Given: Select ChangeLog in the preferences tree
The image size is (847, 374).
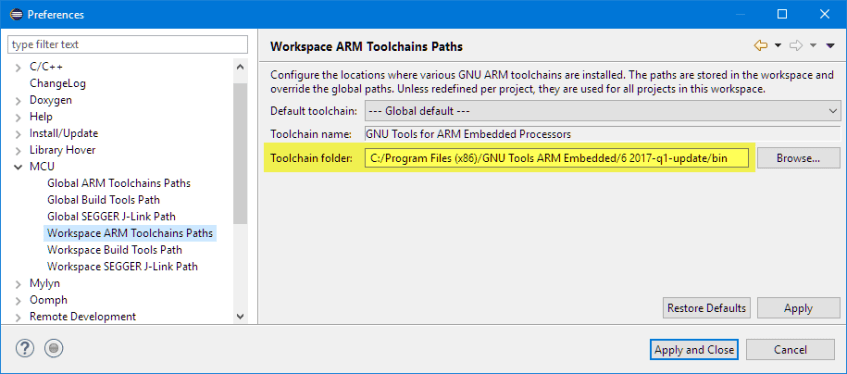Looking at the screenshot, I should [57, 83].
